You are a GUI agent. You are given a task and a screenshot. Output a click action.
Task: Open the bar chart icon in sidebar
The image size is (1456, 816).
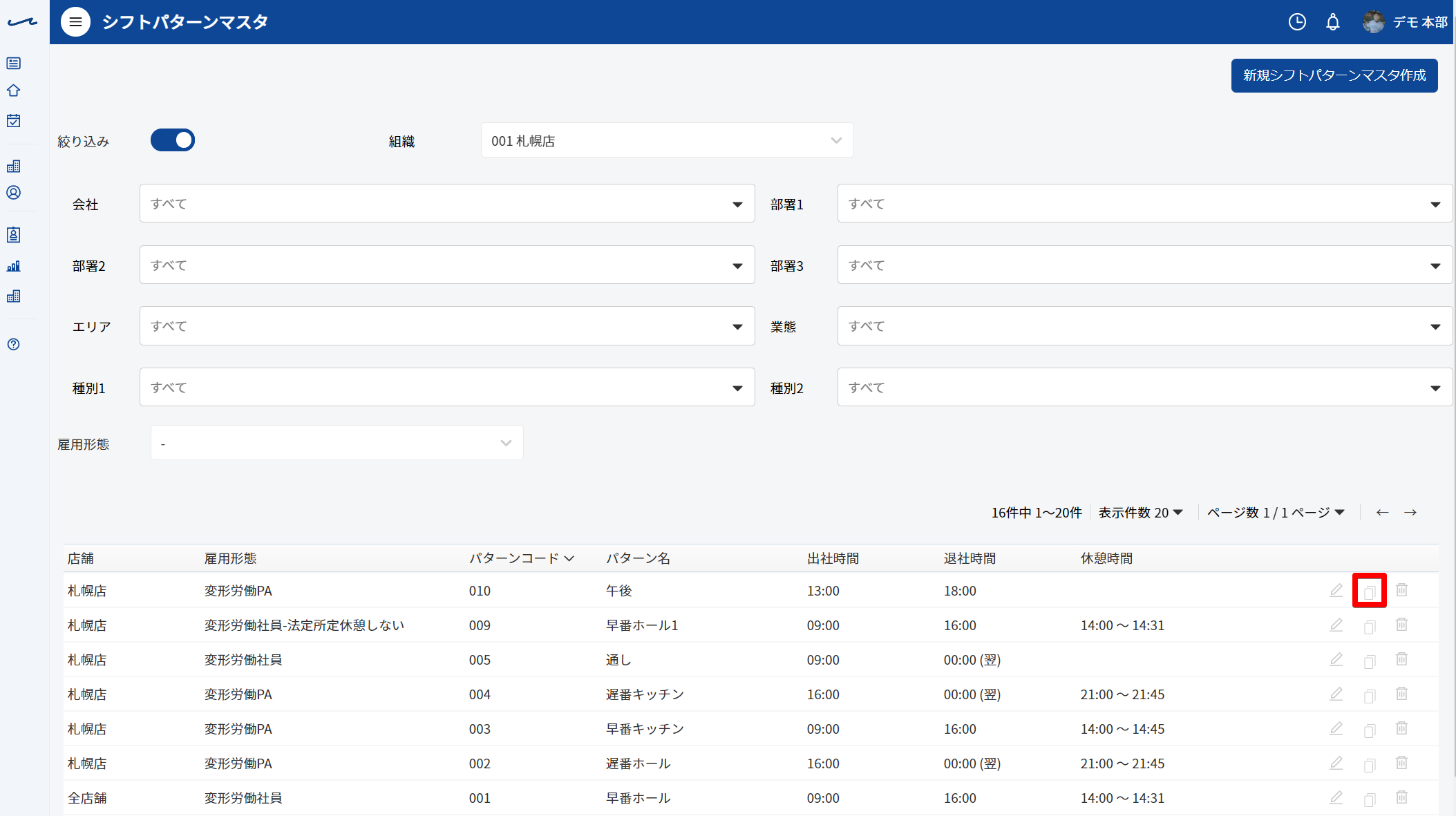click(x=13, y=266)
